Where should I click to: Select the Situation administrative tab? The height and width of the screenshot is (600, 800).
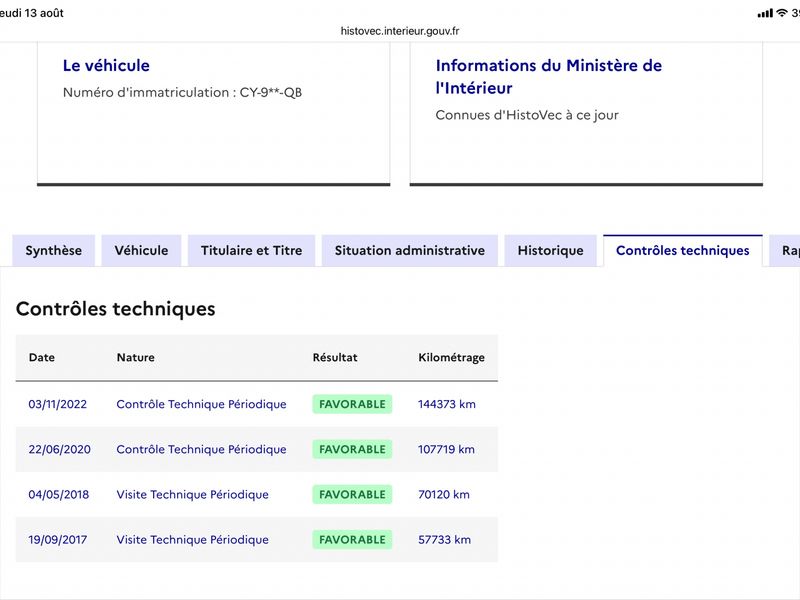click(x=410, y=251)
